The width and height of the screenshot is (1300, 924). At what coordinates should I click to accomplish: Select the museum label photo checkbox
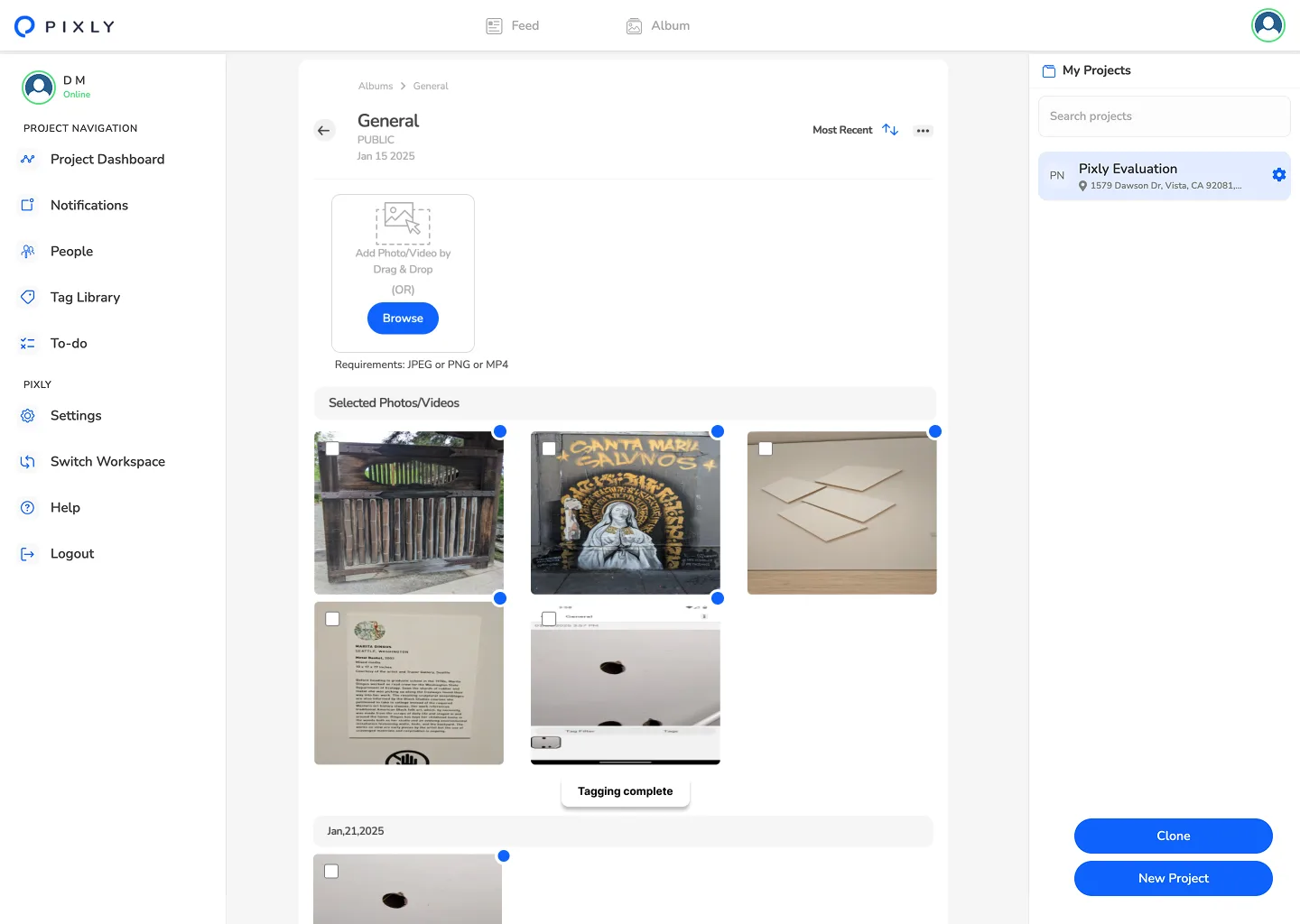coord(332,619)
